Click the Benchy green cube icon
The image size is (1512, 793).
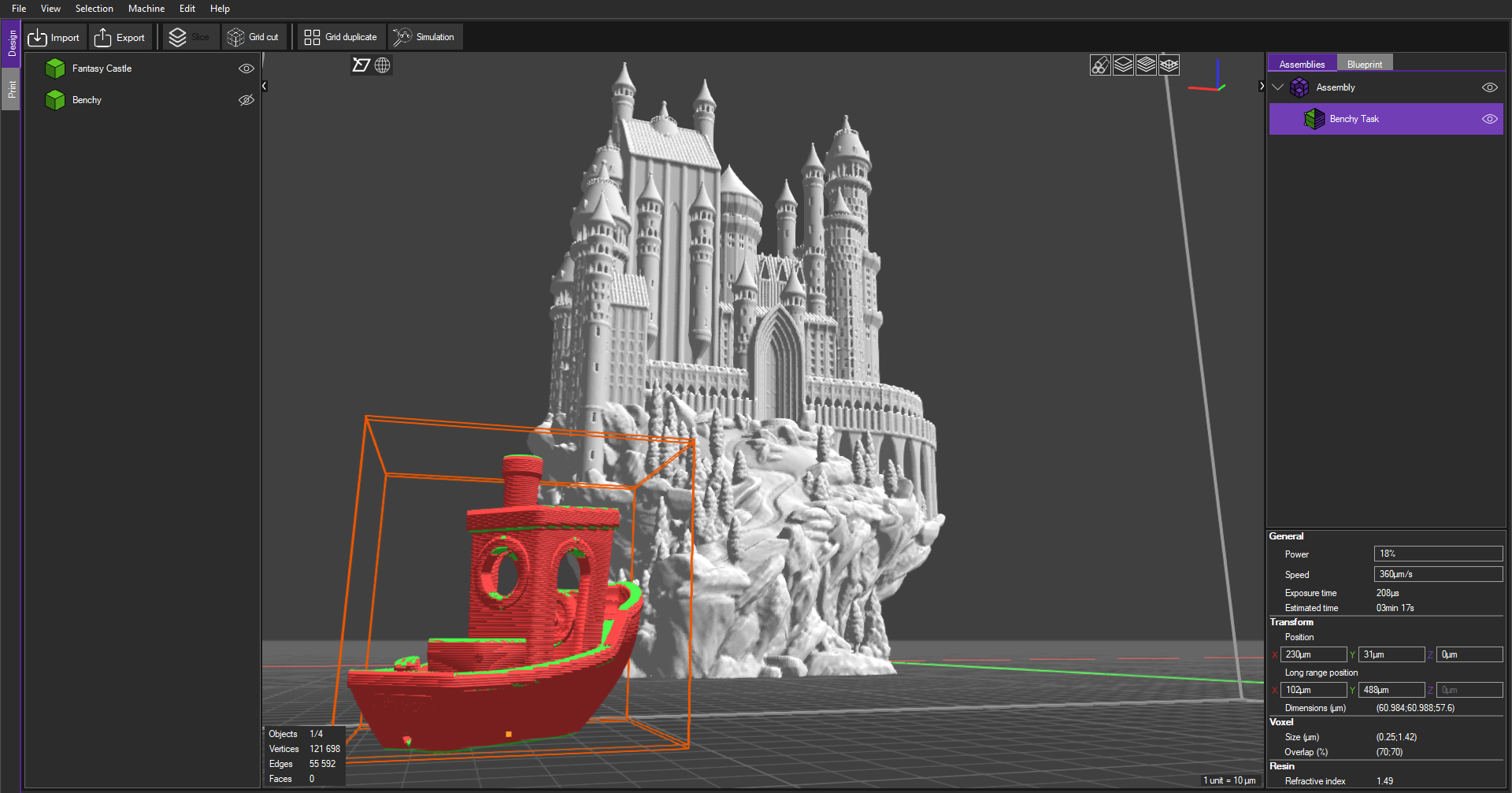click(55, 100)
